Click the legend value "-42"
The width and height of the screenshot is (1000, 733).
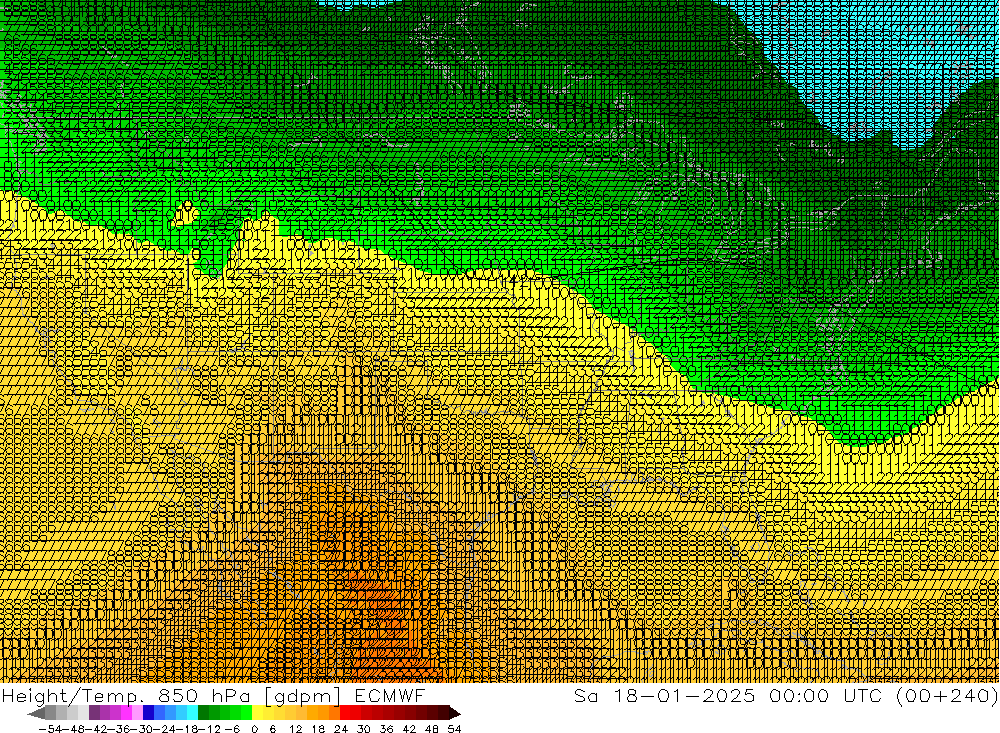point(96,729)
